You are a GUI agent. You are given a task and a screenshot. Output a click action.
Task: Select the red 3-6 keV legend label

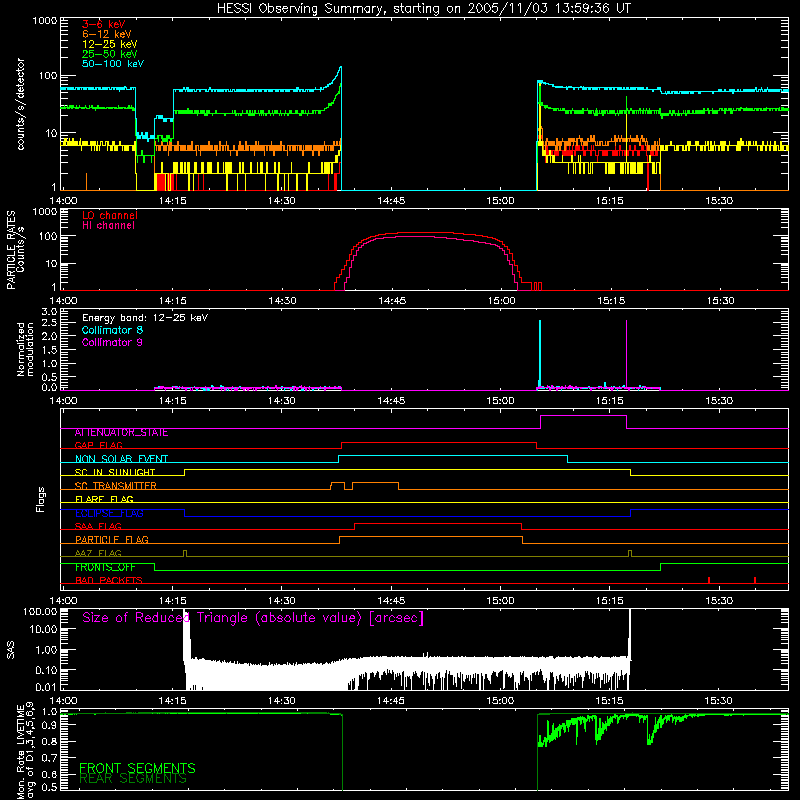tap(104, 24)
